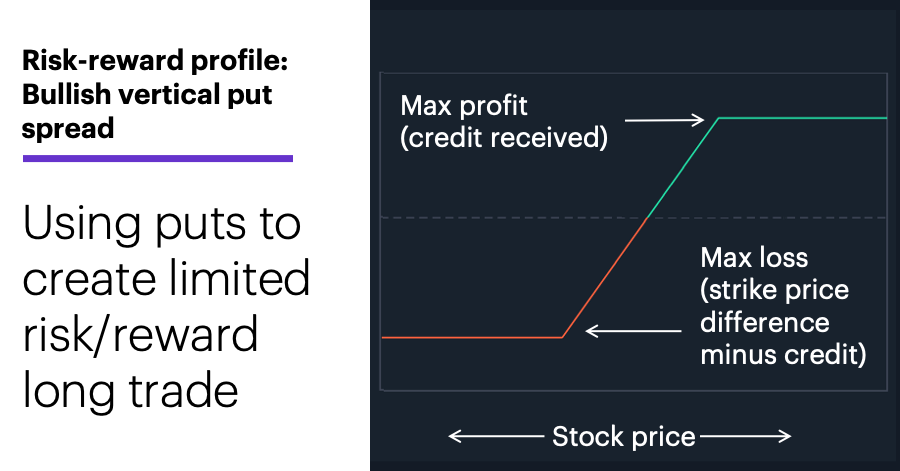Click the Max profit label
Viewport: 900px width, 471px height.
pos(464,106)
